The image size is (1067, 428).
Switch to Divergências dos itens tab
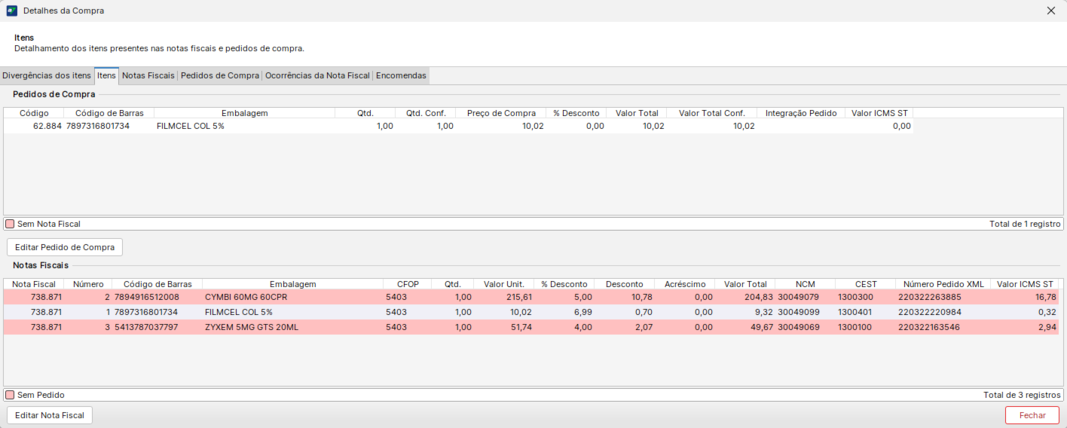(47, 75)
